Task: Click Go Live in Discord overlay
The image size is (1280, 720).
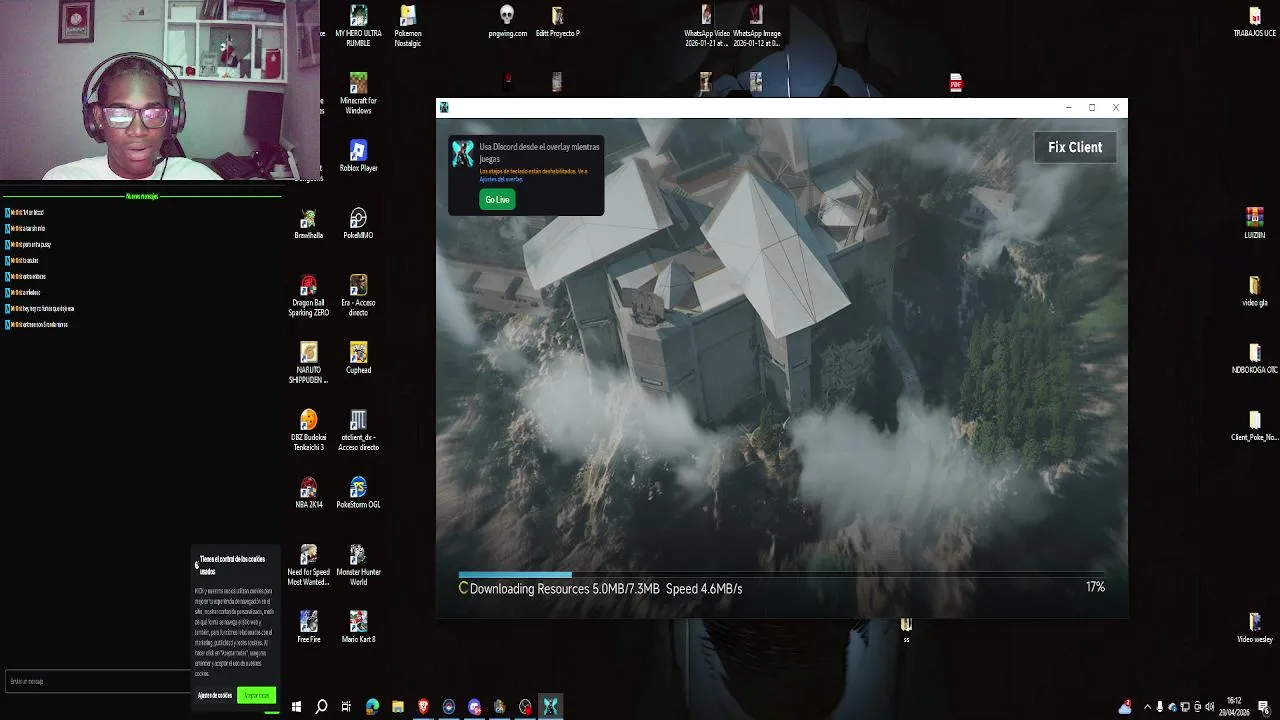Action: point(497,200)
